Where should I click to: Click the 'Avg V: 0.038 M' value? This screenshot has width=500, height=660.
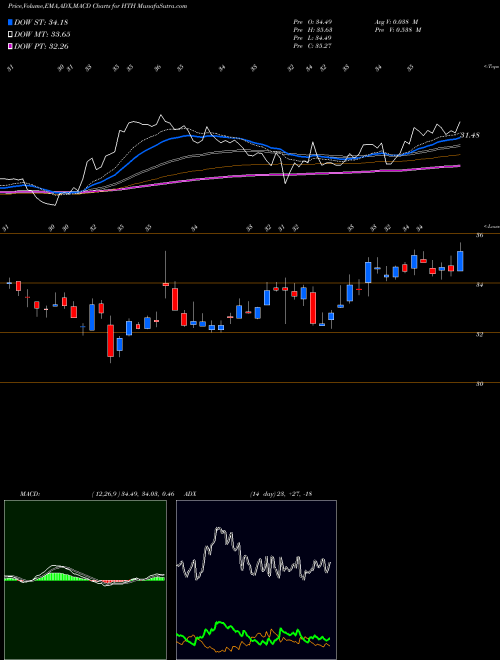click(396, 22)
